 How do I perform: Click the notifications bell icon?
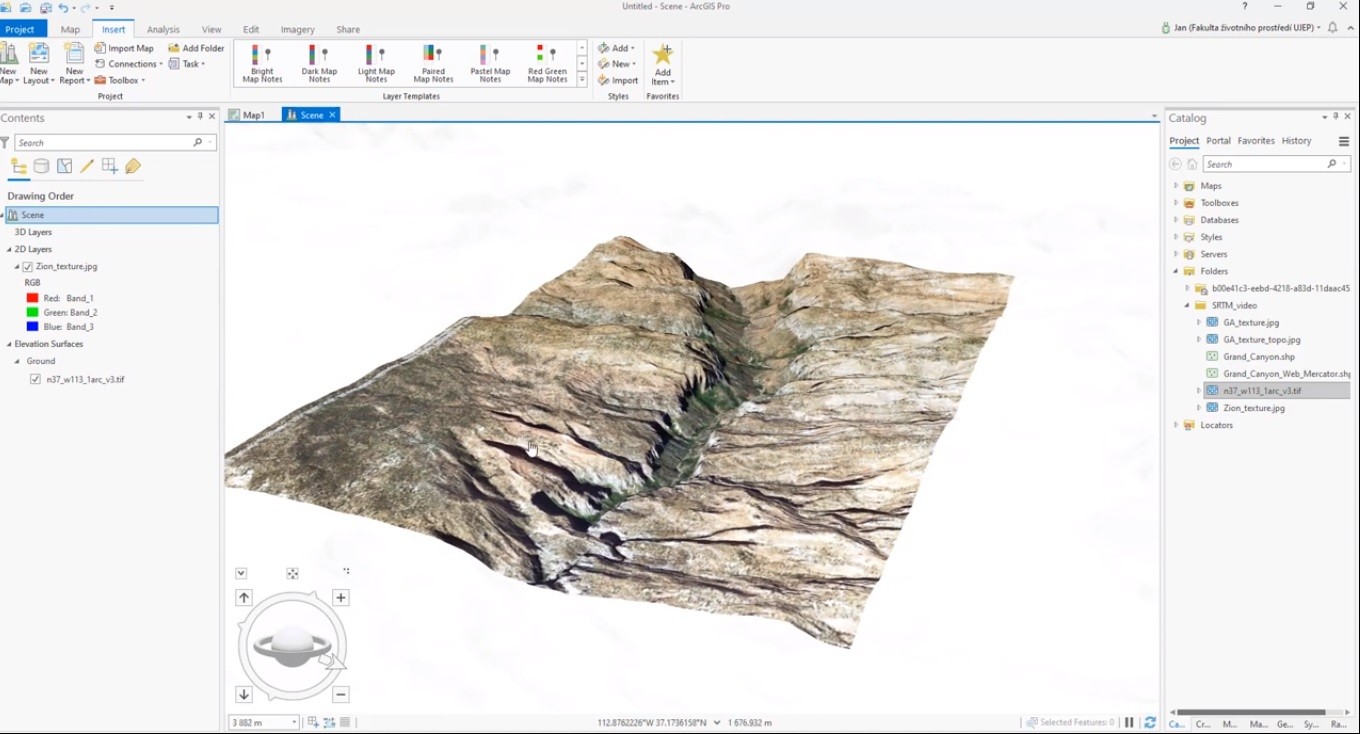tap(1332, 28)
